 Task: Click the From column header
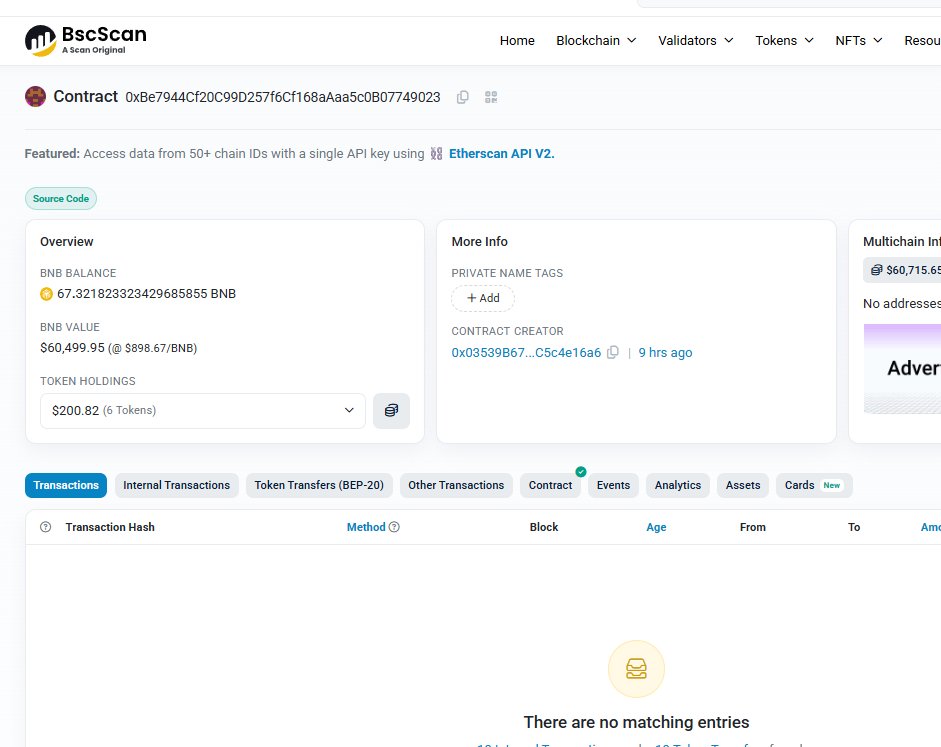point(753,527)
